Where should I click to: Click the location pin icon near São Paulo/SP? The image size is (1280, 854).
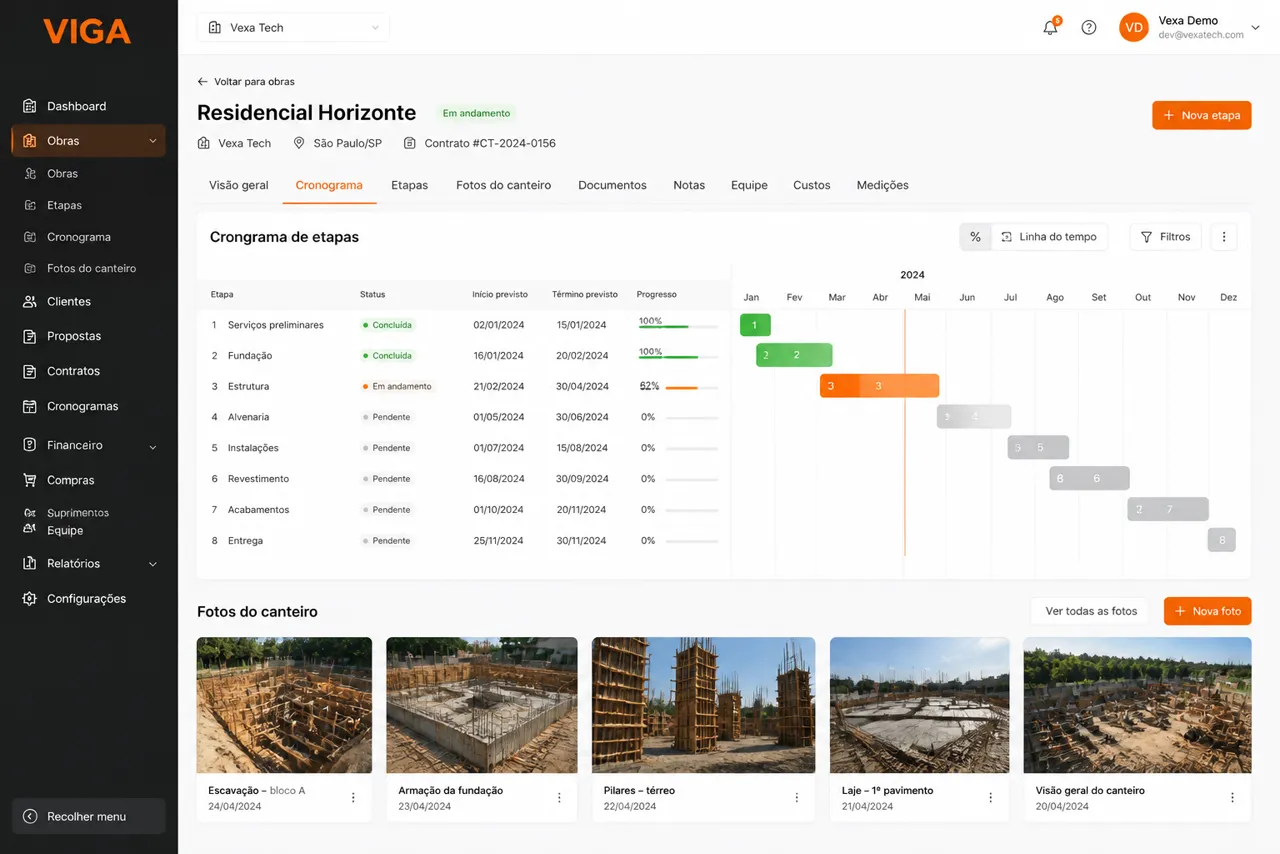tap(299, 143)
